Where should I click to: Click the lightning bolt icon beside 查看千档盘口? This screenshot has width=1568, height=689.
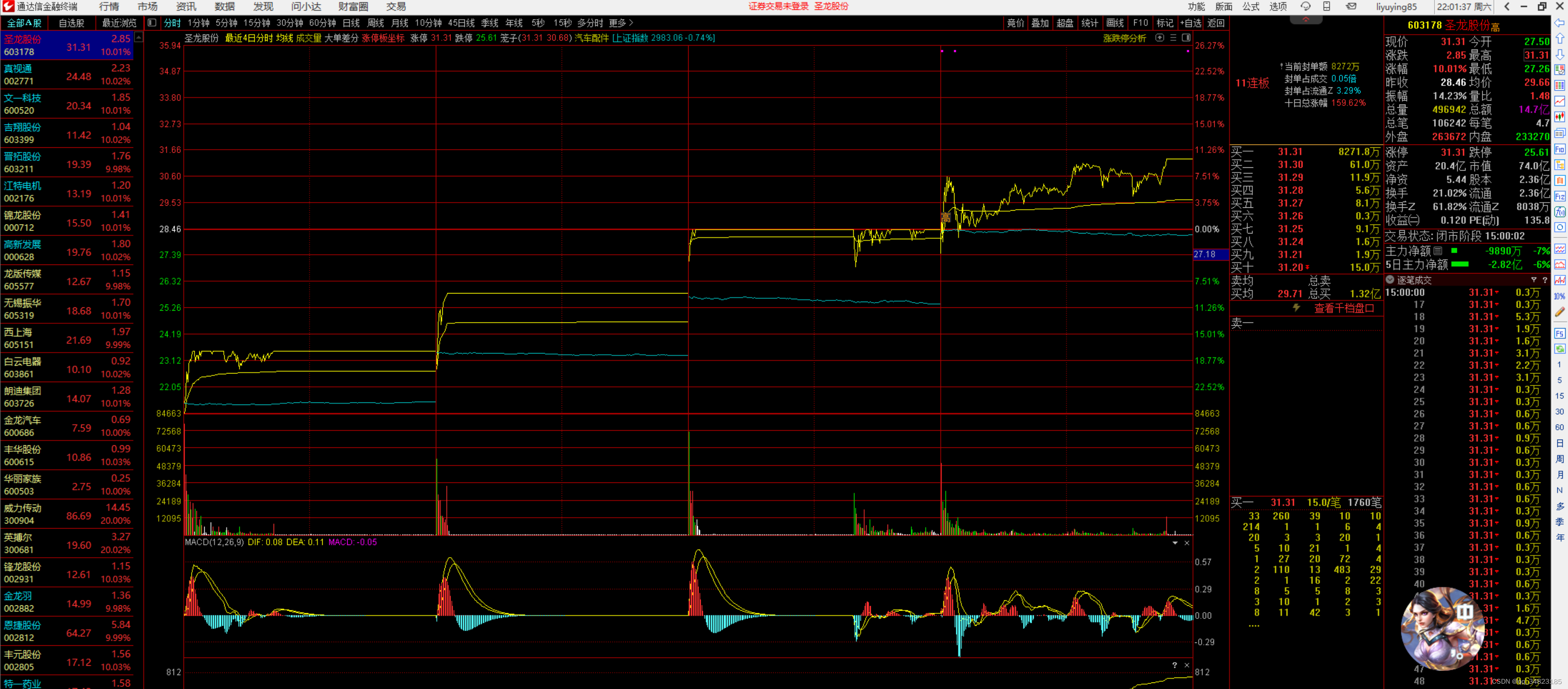pyautogui.click(x=1296, y=308)
